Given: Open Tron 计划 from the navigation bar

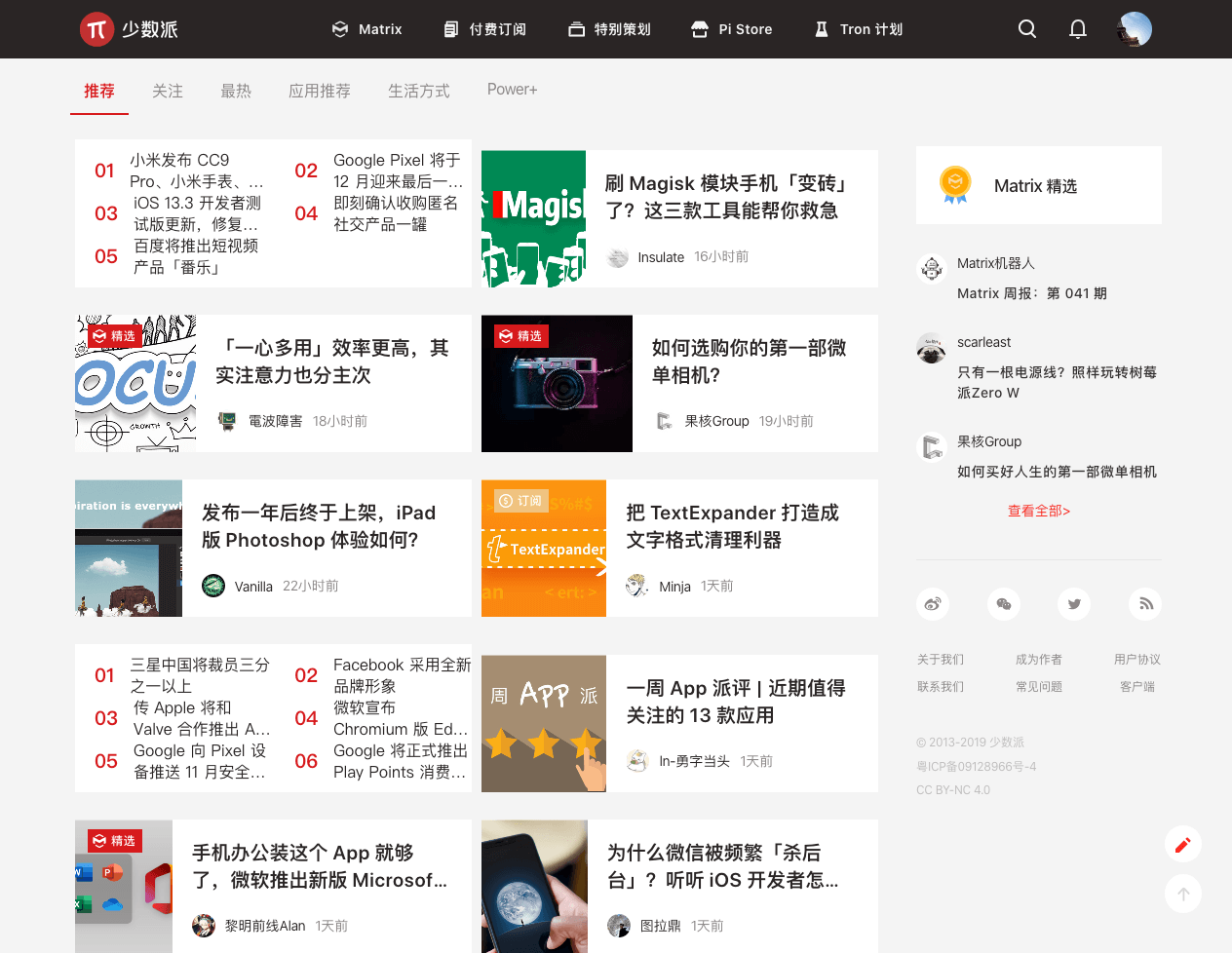Looking at the screenshot, I should (x=858, y=29).
